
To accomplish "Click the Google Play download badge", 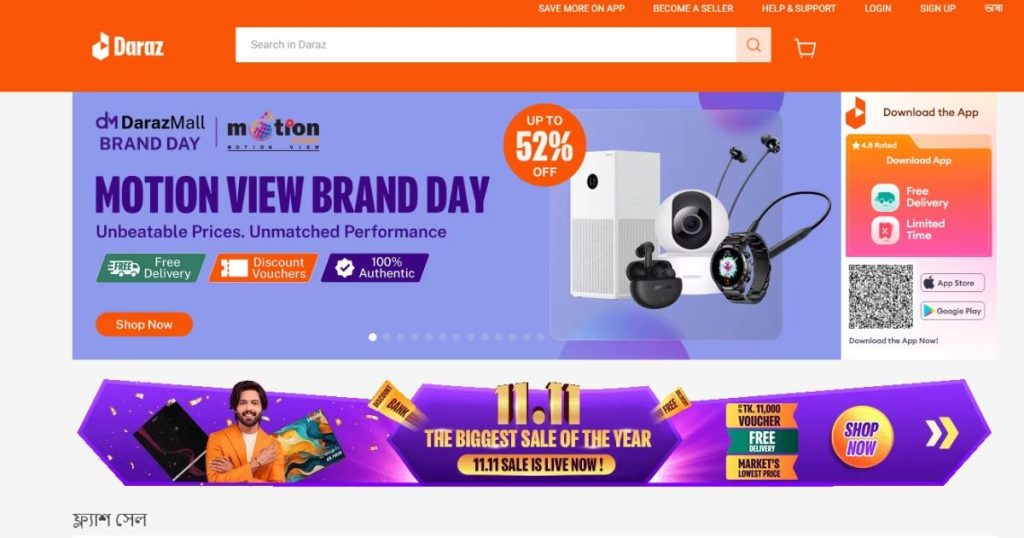I will point(952,311).
